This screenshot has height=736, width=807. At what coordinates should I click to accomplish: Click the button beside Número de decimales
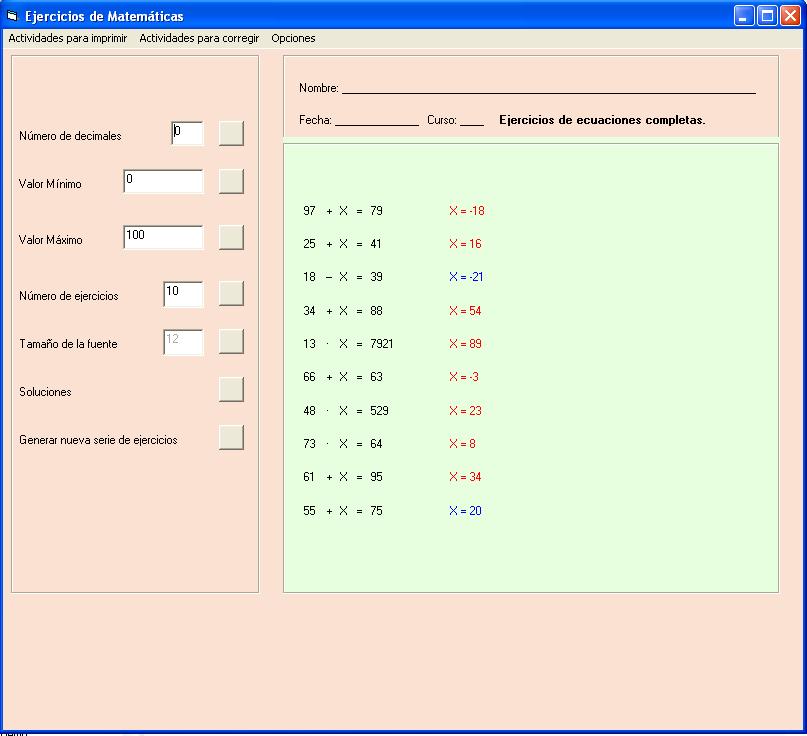pos(231,134)
